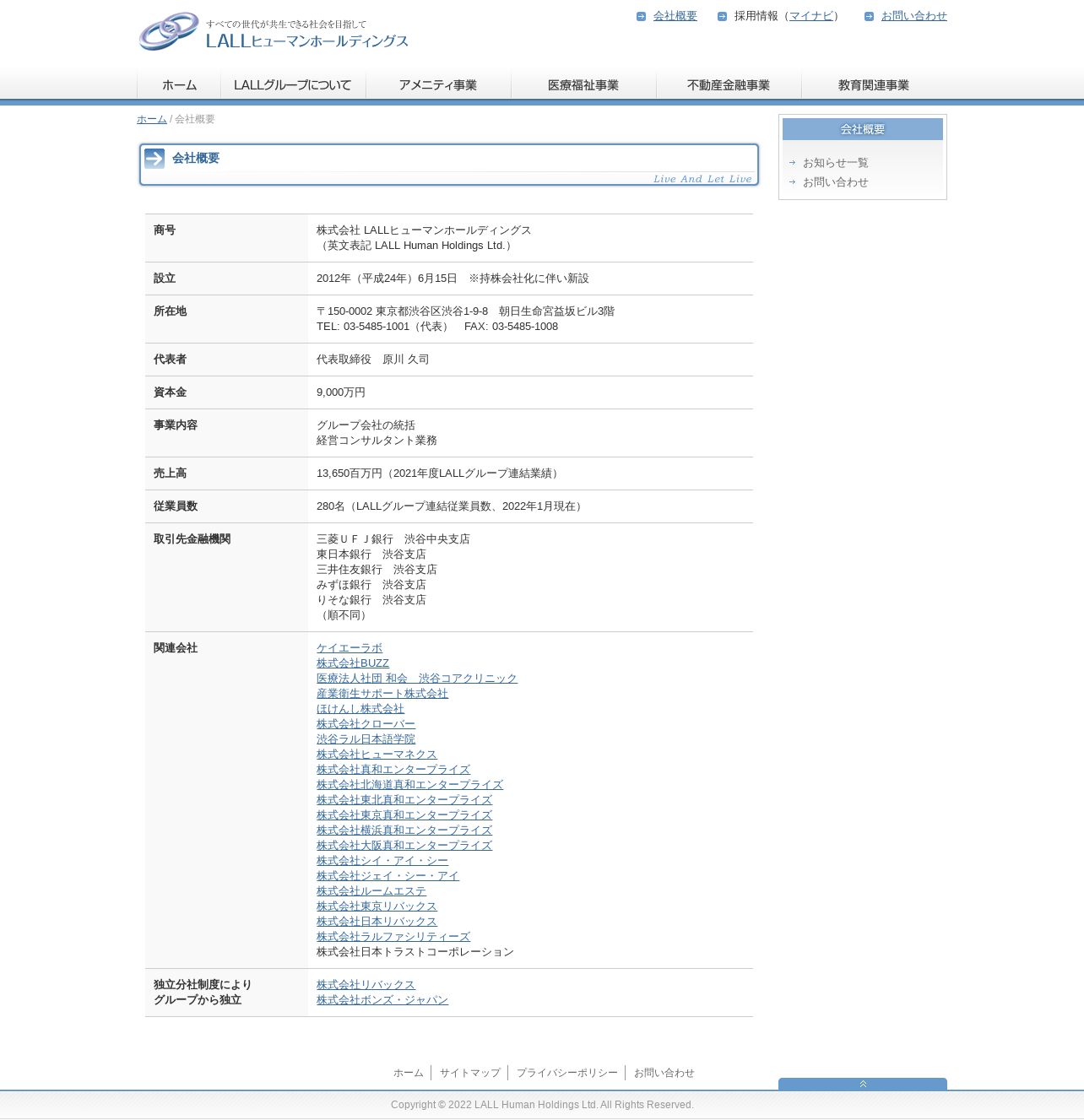Open 株式会社ボンズ・ジャパン link
The height and width of the screenshot is (1120, 1084).
click(382, 1000)
